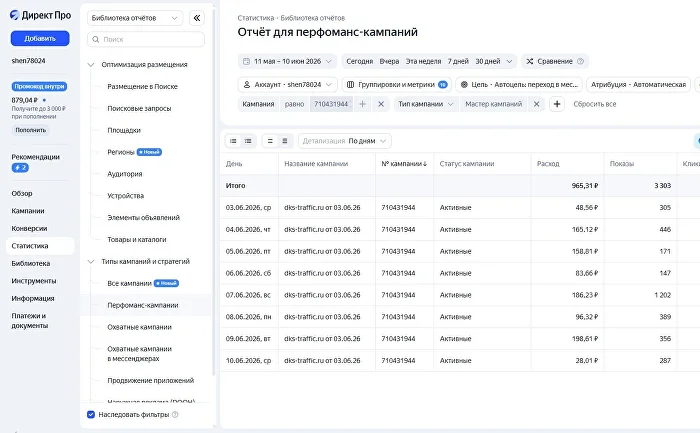This screenshot has width=700, height=433.
Task: Click the blue Добавить button
Action: 40,38
